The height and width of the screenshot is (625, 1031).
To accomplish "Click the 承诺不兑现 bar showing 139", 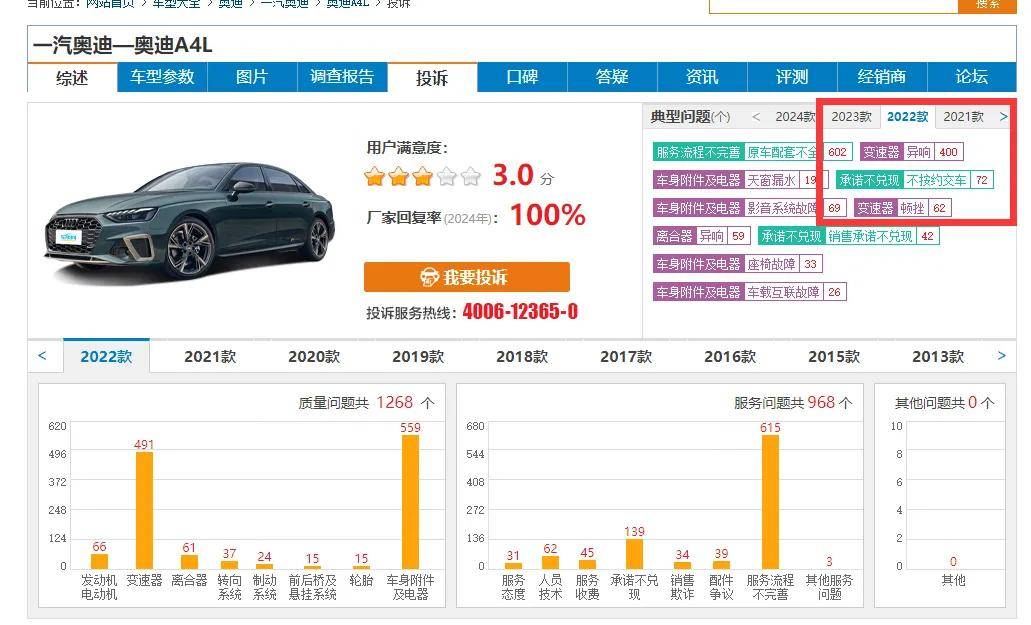I will [635, 554].
